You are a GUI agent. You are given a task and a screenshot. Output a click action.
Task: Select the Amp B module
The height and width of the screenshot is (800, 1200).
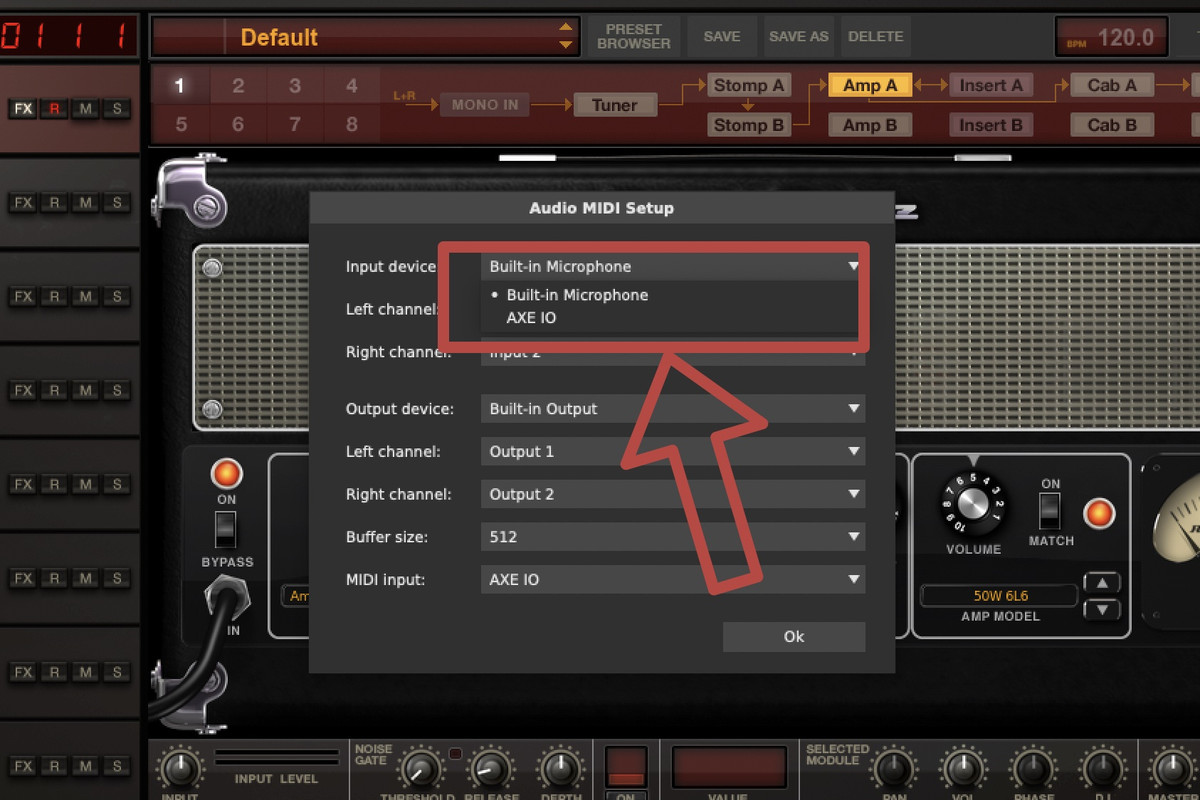[x=869, y=125]
